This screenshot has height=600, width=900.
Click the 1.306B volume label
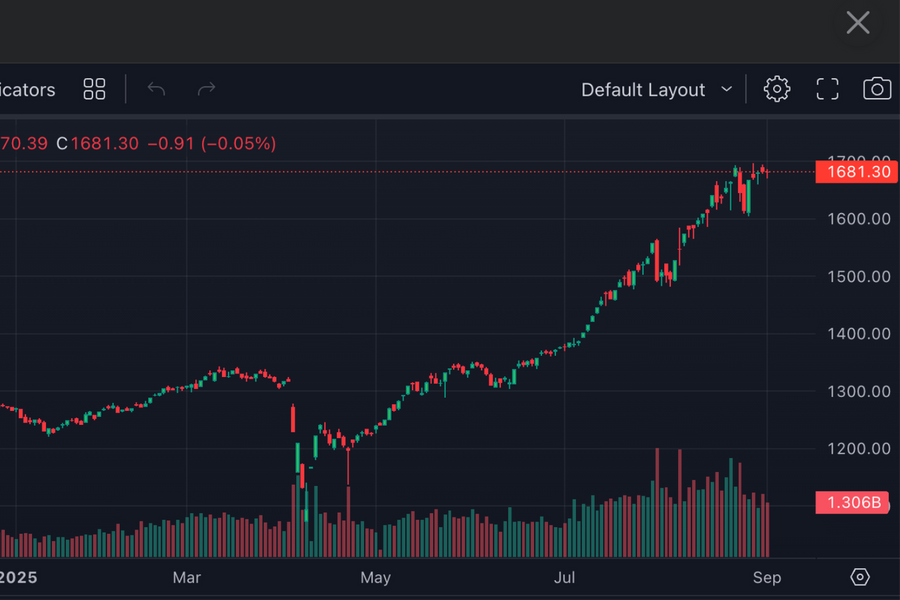(x=855, y=503)
